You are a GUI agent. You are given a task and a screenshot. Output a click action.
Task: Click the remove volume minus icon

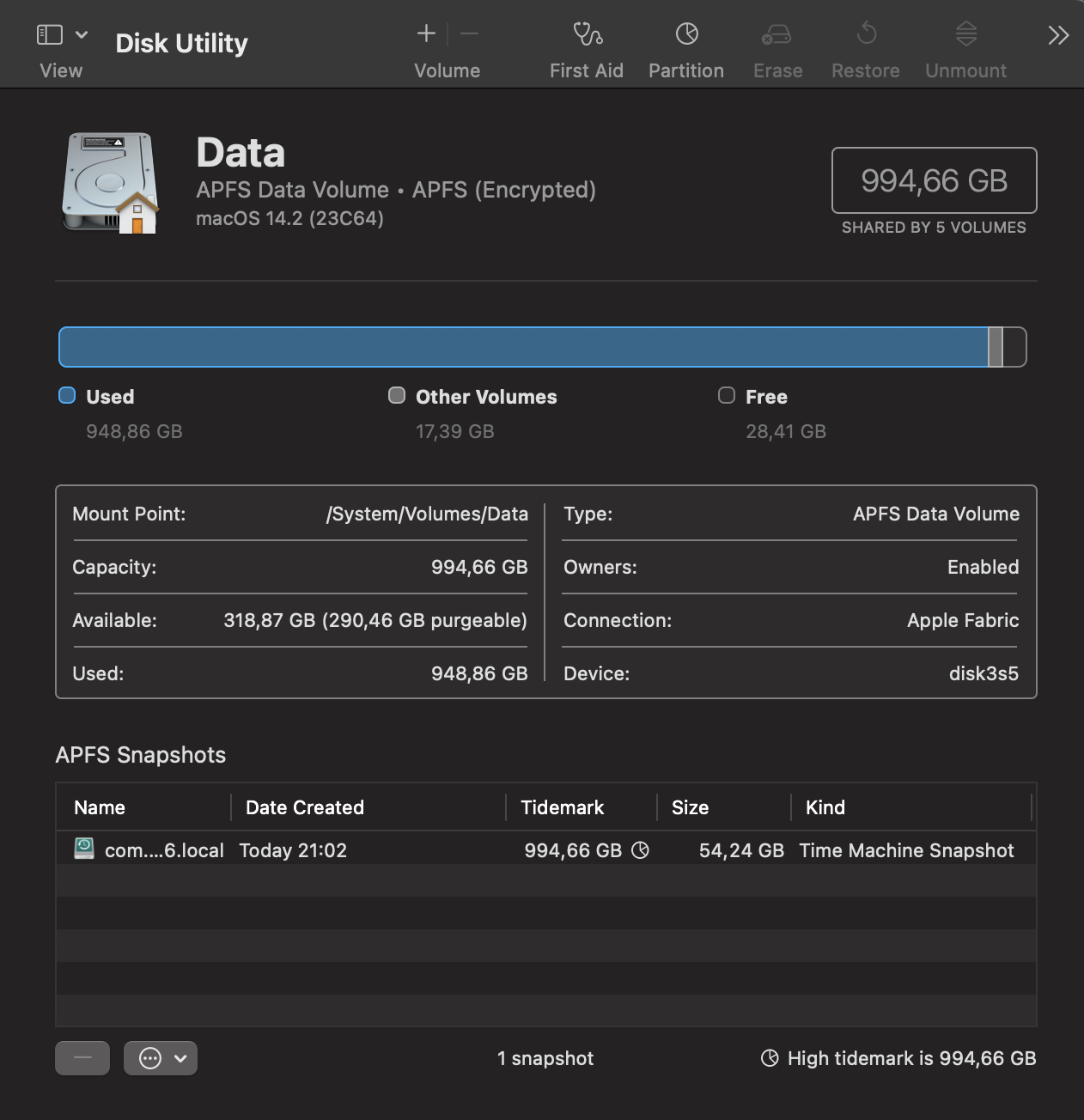[x=469, y=33]
